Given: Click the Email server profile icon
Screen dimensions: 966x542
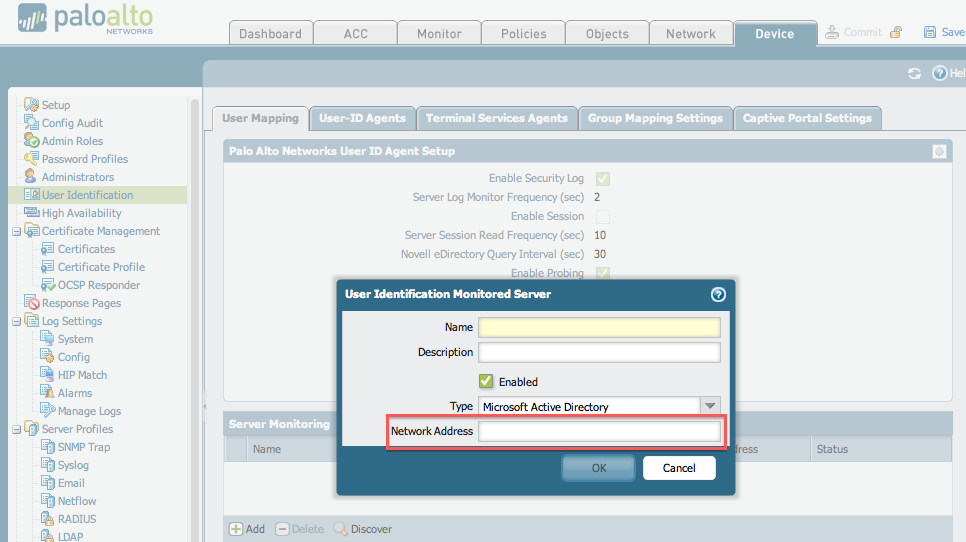Looking at the screenshot, I should (x=47, y=482).
